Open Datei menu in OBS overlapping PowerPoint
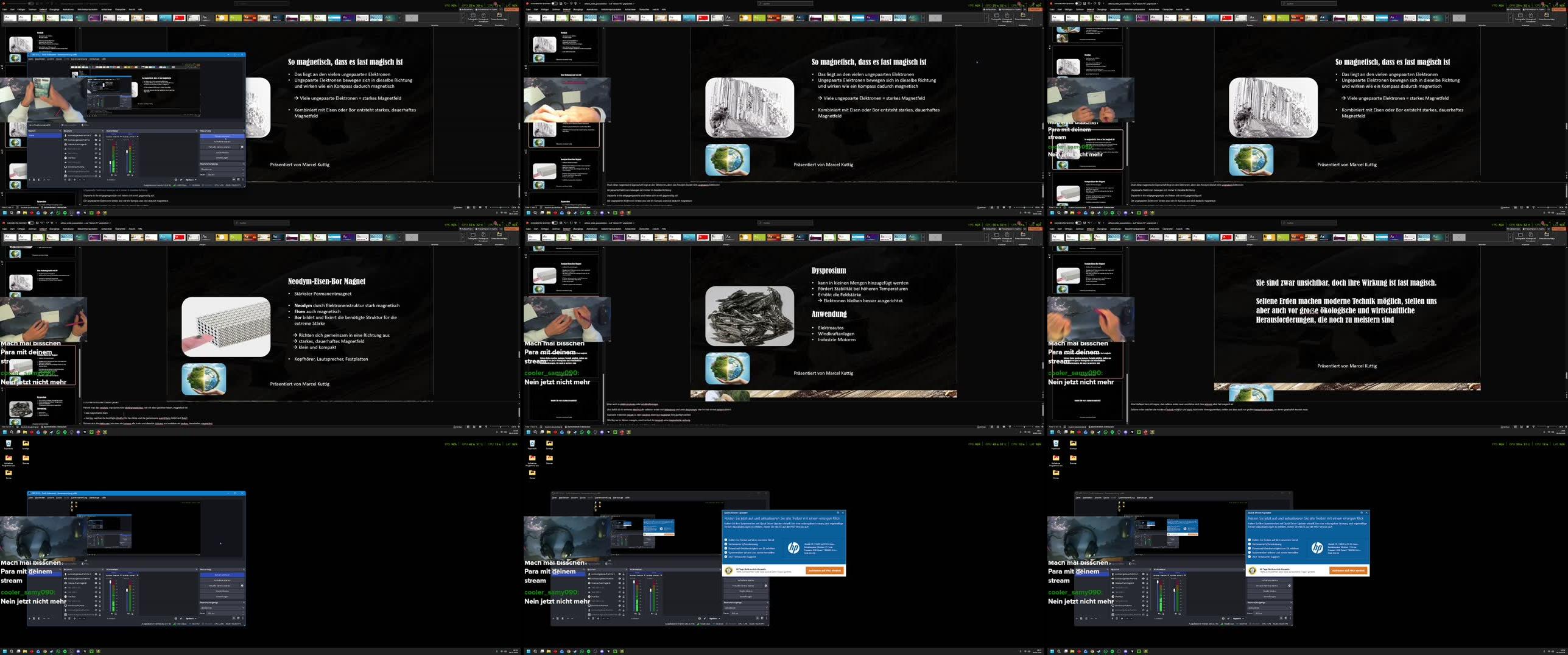1568x655 pixels. (x=30, y=59)
